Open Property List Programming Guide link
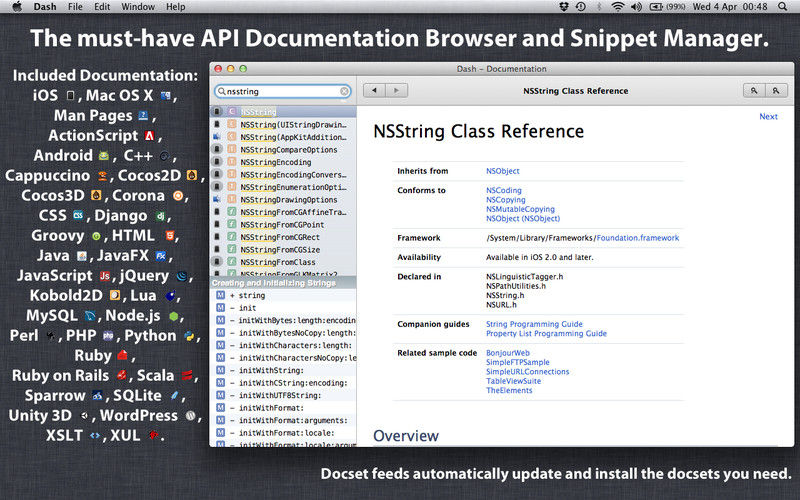 [x=546, y=334]
